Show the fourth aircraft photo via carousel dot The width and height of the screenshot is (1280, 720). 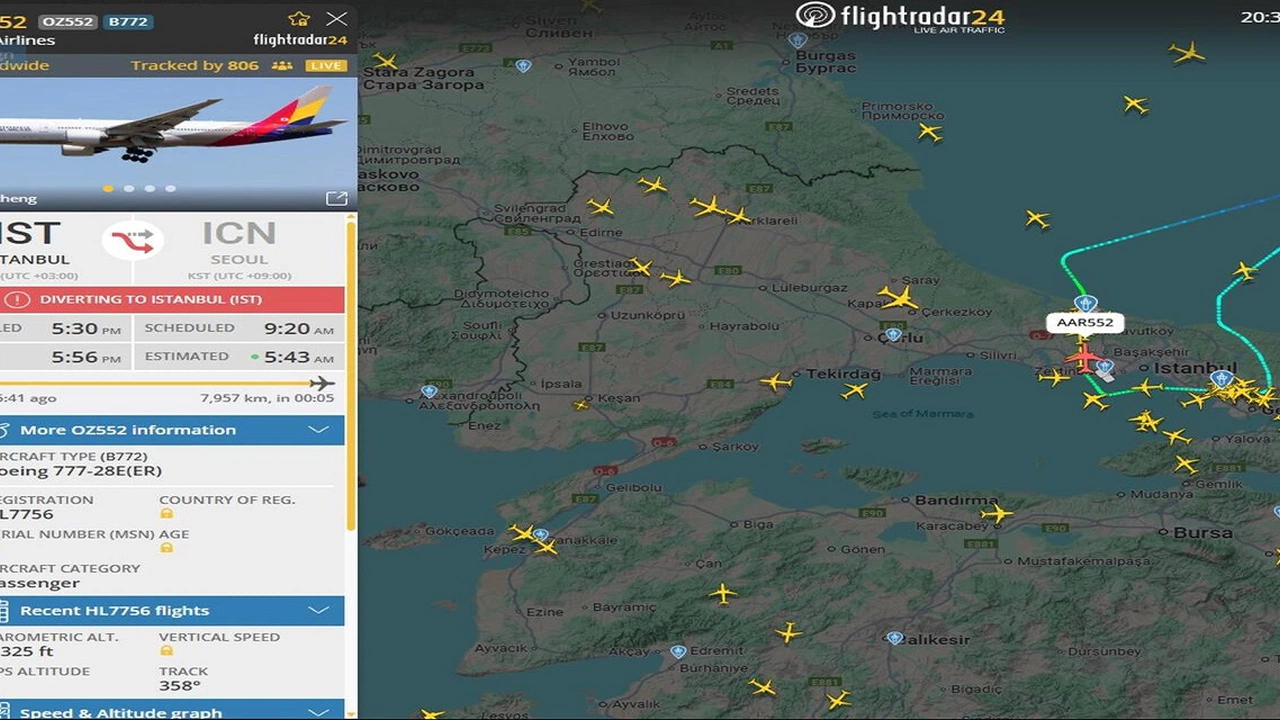171,188
